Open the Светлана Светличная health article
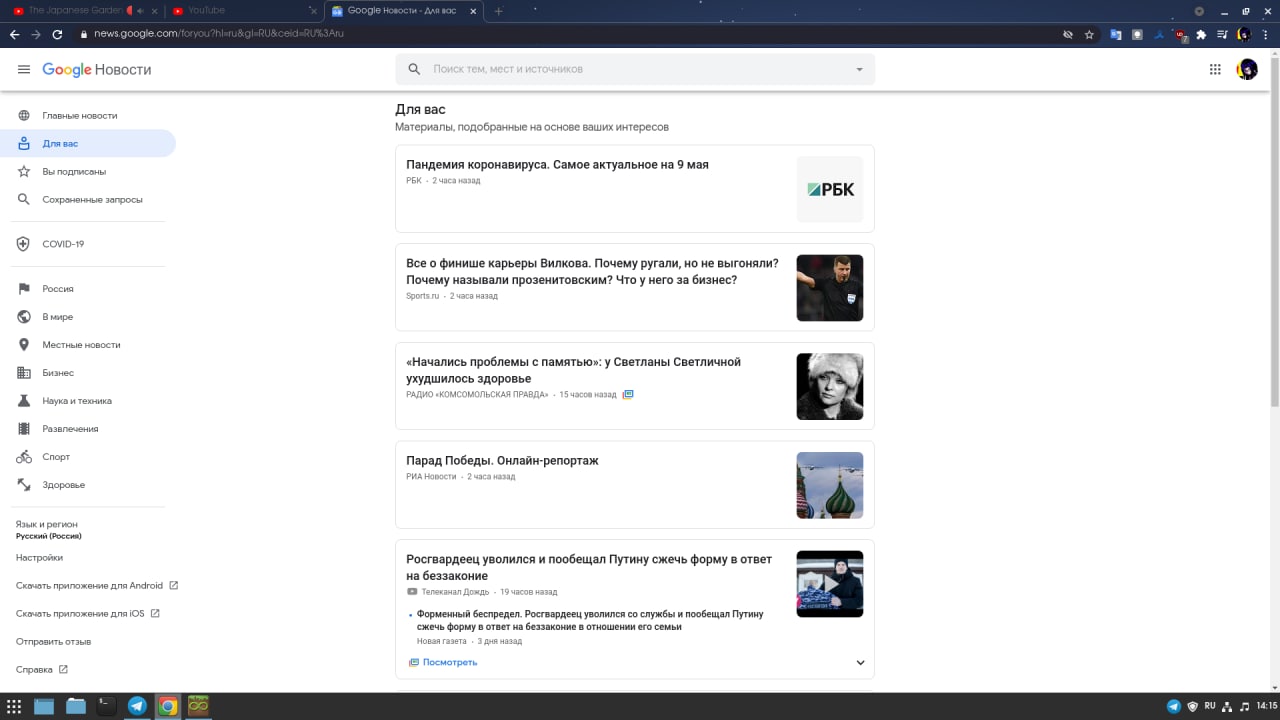 coord(574,370)
